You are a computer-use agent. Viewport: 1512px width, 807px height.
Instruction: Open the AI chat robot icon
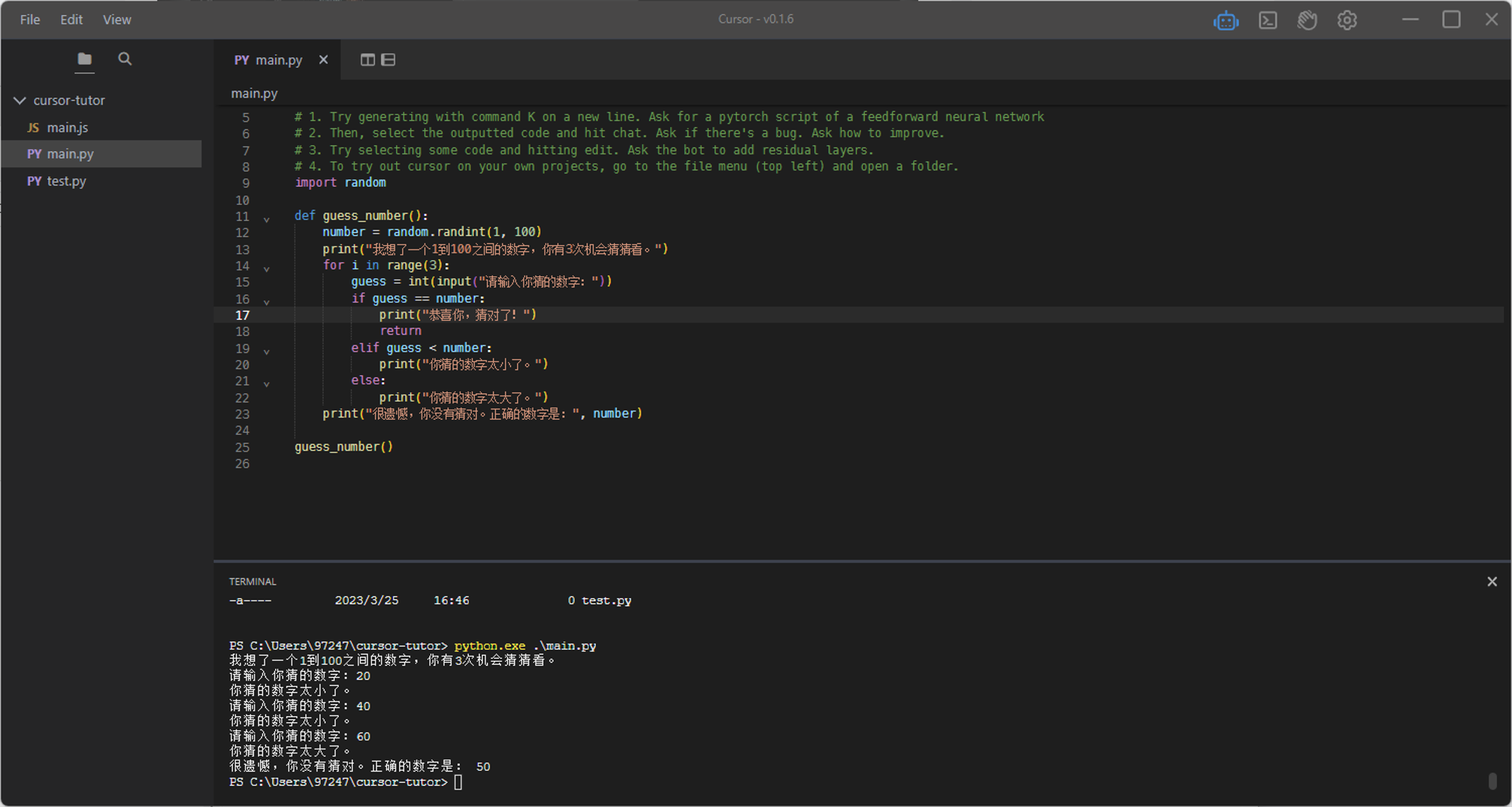[1225, 20]
